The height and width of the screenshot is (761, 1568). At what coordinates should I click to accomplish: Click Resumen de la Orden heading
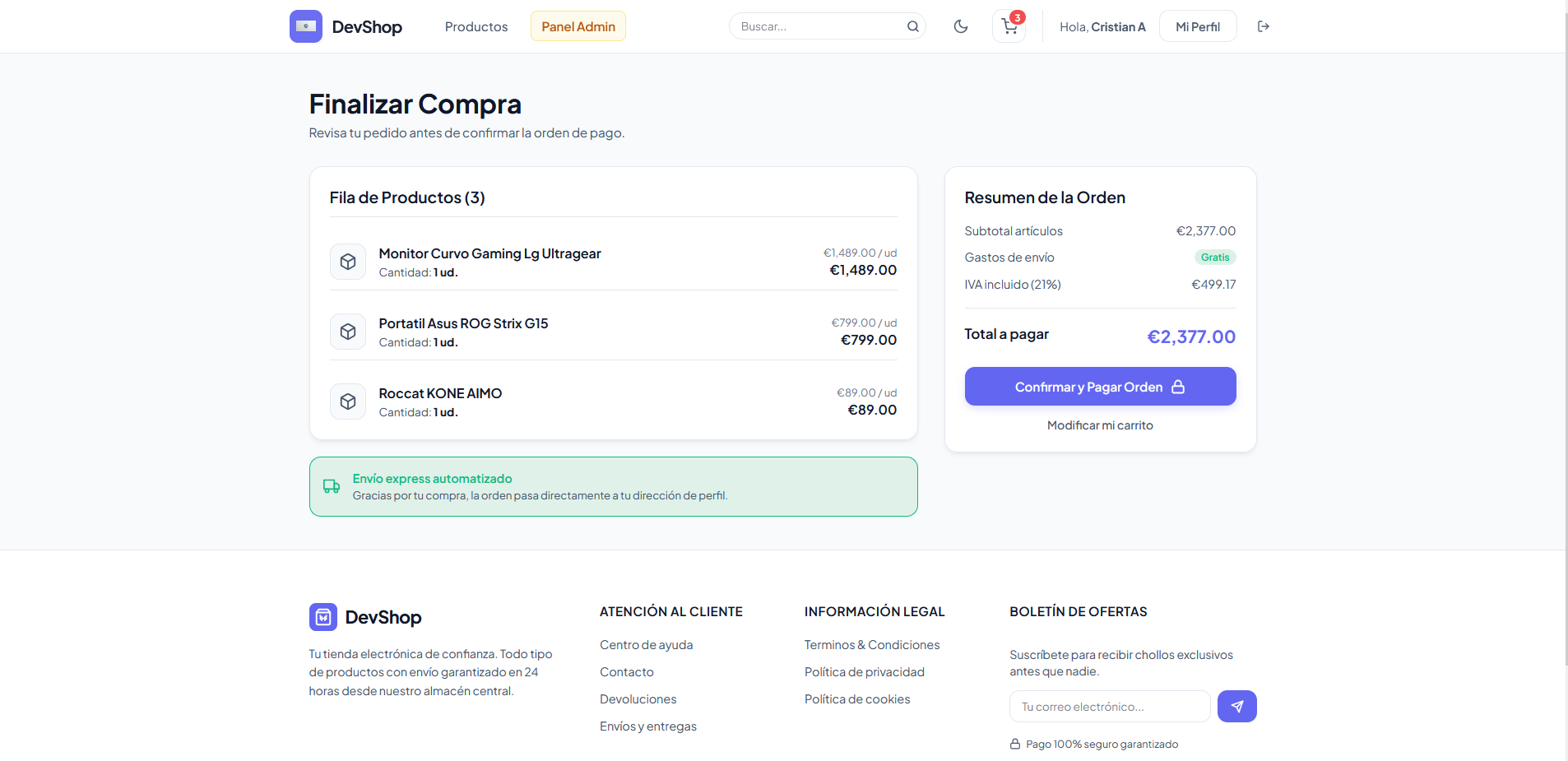[x=1045, y=197]
